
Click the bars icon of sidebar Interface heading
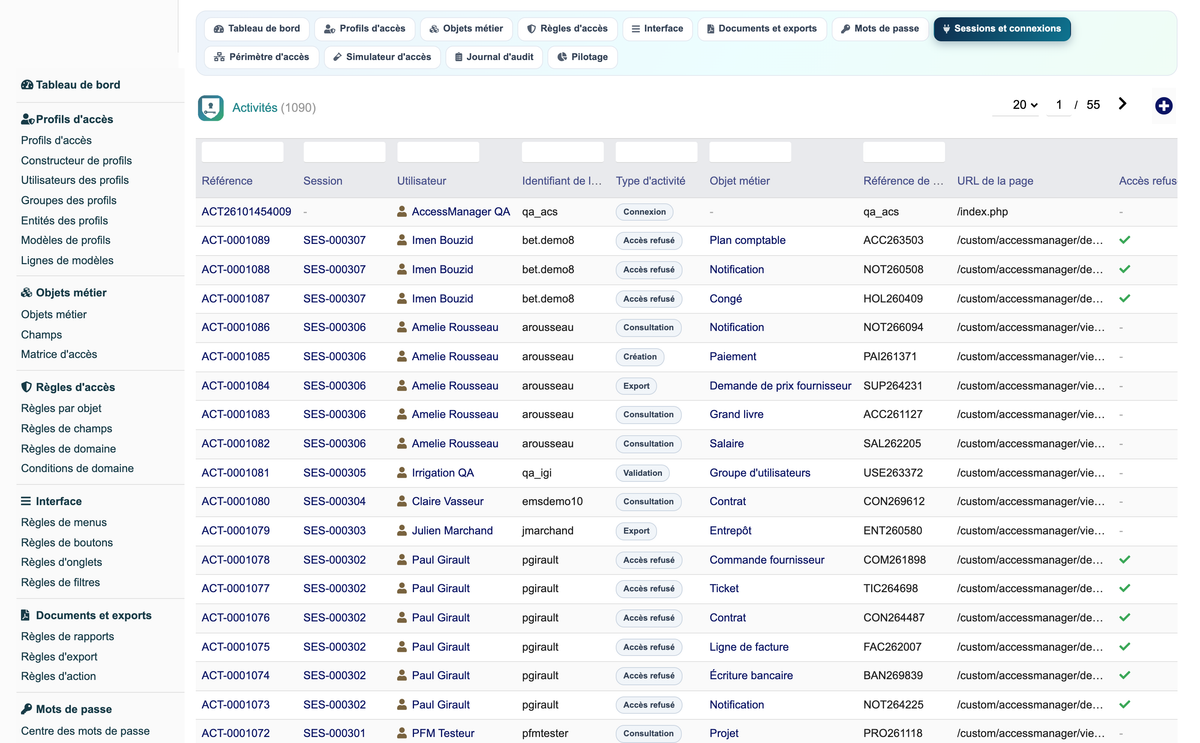pyautogui.click(x=26, y=501)
